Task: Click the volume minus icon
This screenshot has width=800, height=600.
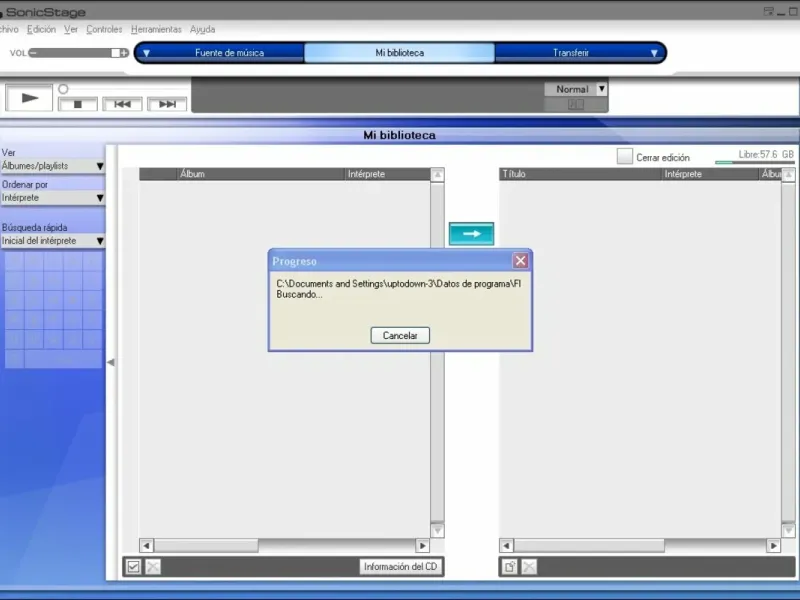Action: (33, 53)
